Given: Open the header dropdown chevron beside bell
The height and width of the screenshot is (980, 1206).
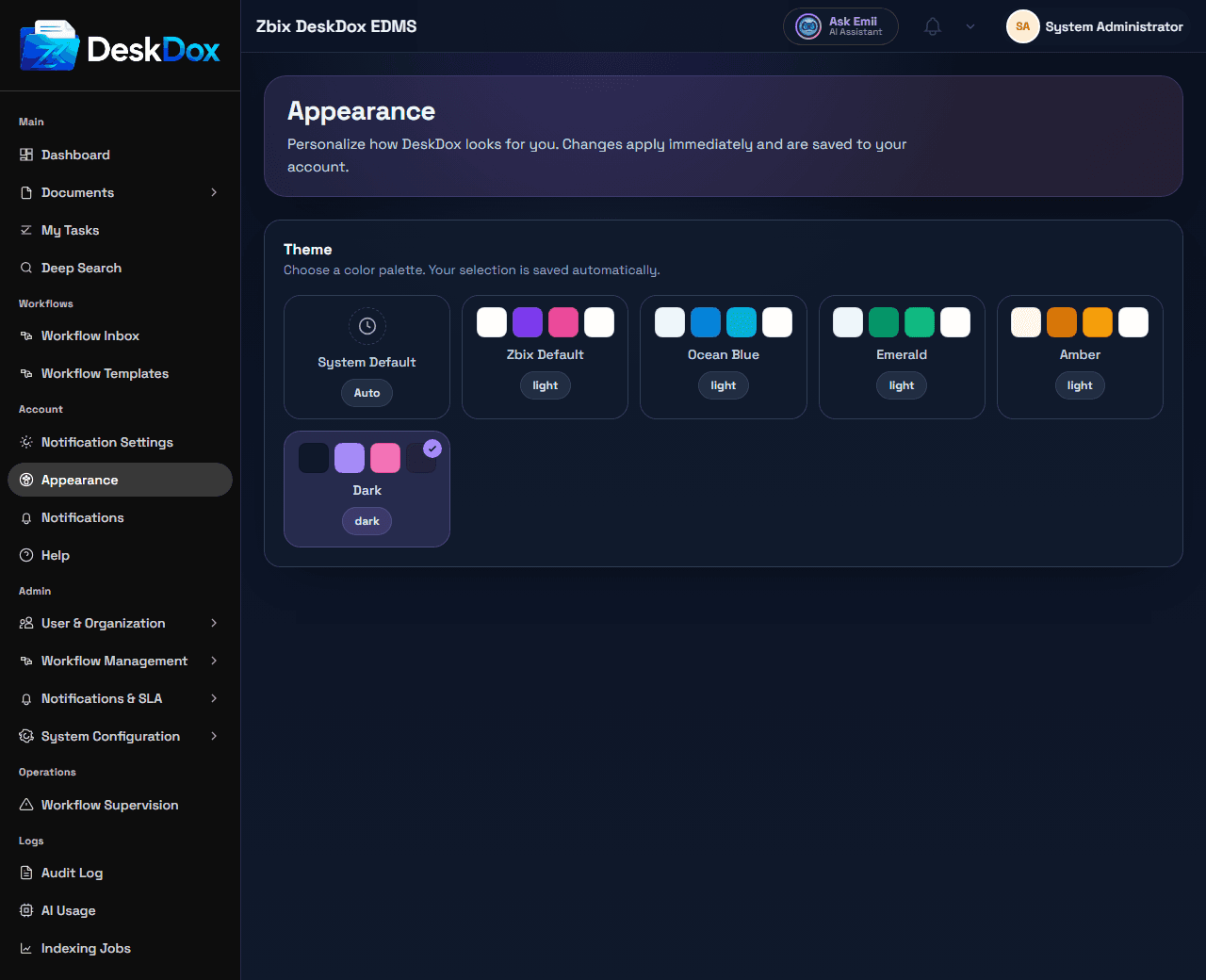Looking at the screenshot, I should click(x=970, y=26).
